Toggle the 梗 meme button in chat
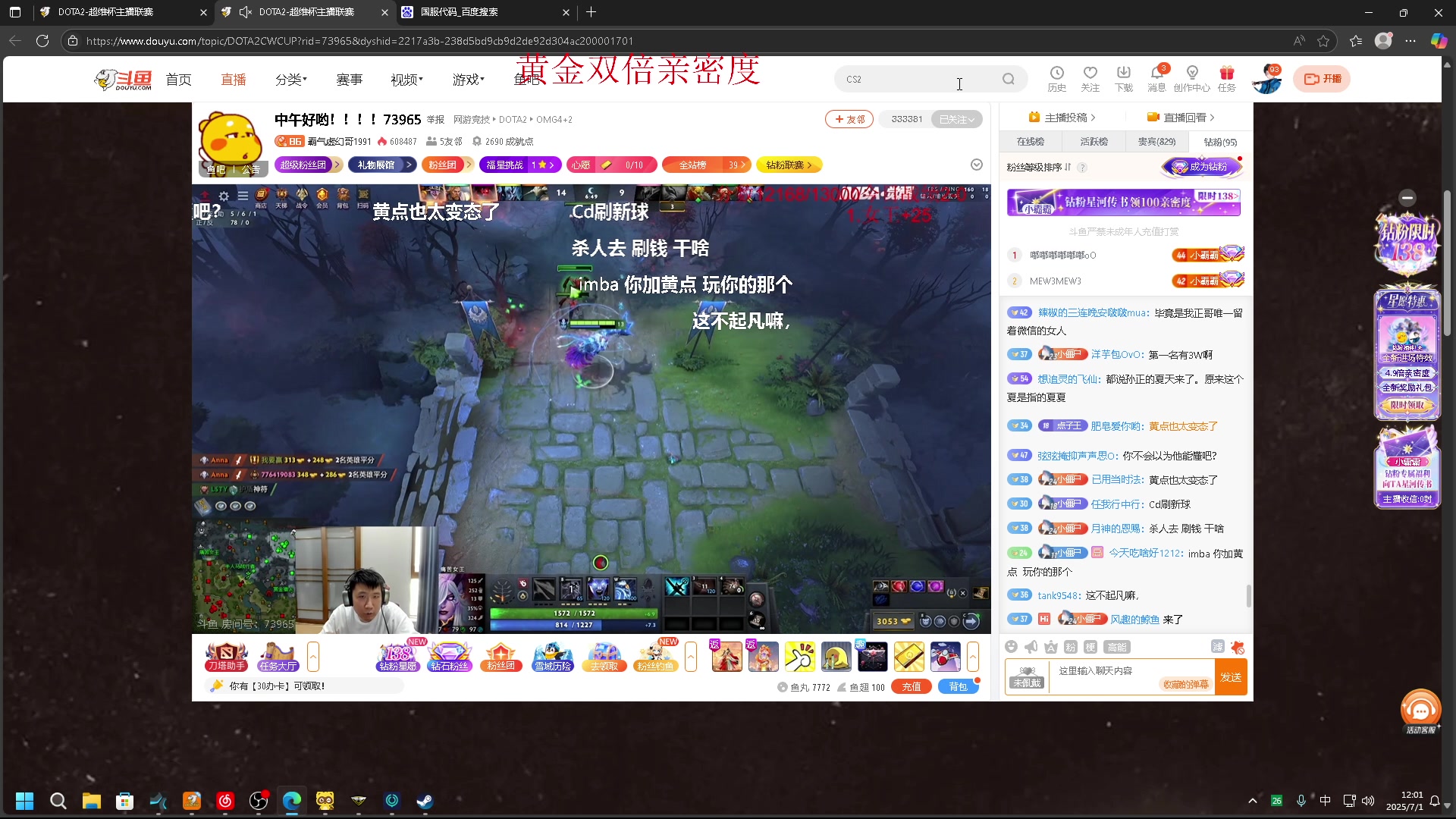Image resolution: width=1456 pixels, height=819 pixels. (1090, 647)
